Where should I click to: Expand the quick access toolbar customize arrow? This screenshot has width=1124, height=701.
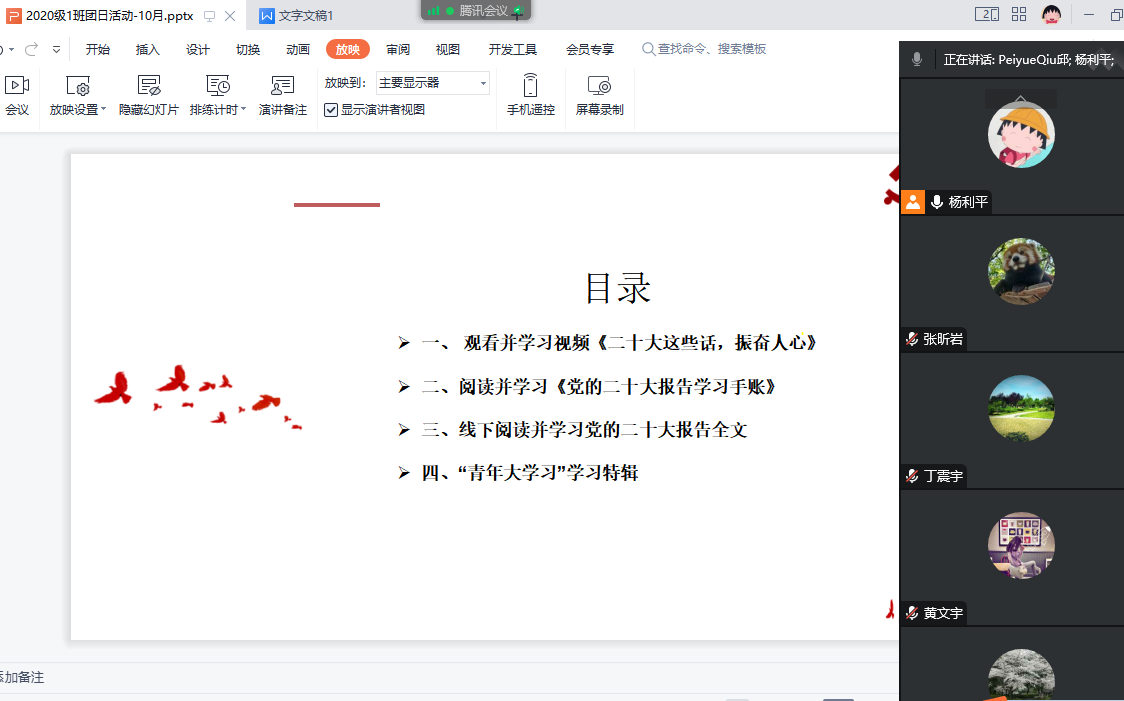56,49
